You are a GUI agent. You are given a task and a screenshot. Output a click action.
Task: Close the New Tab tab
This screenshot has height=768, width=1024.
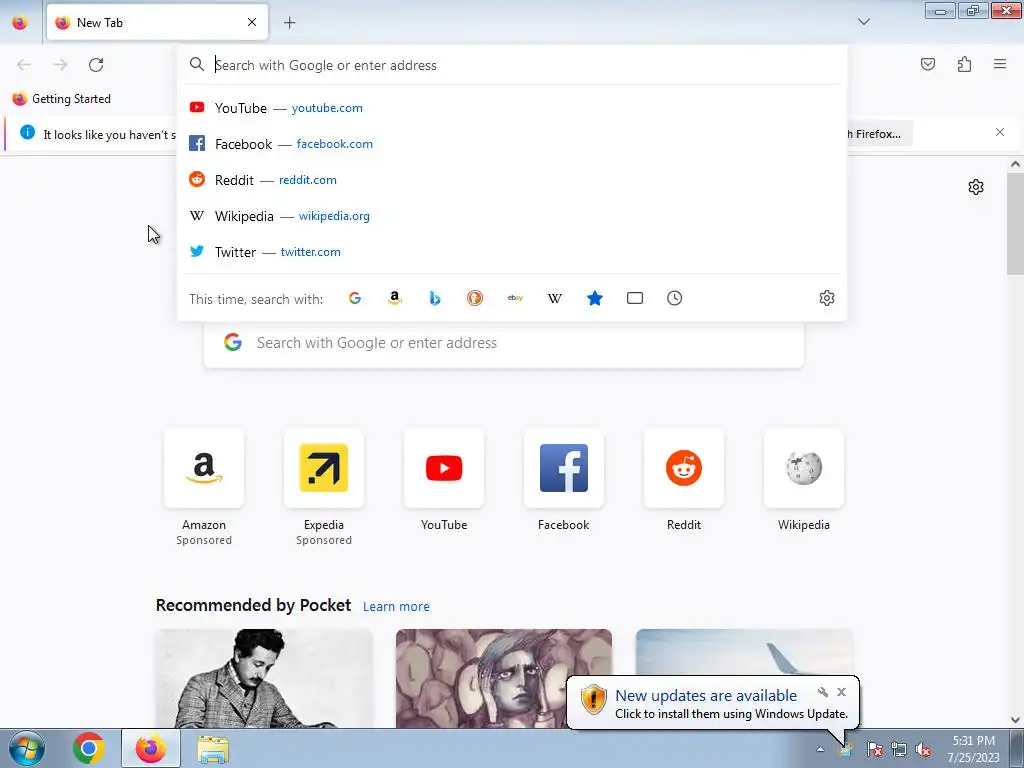[x=251, y=22]
